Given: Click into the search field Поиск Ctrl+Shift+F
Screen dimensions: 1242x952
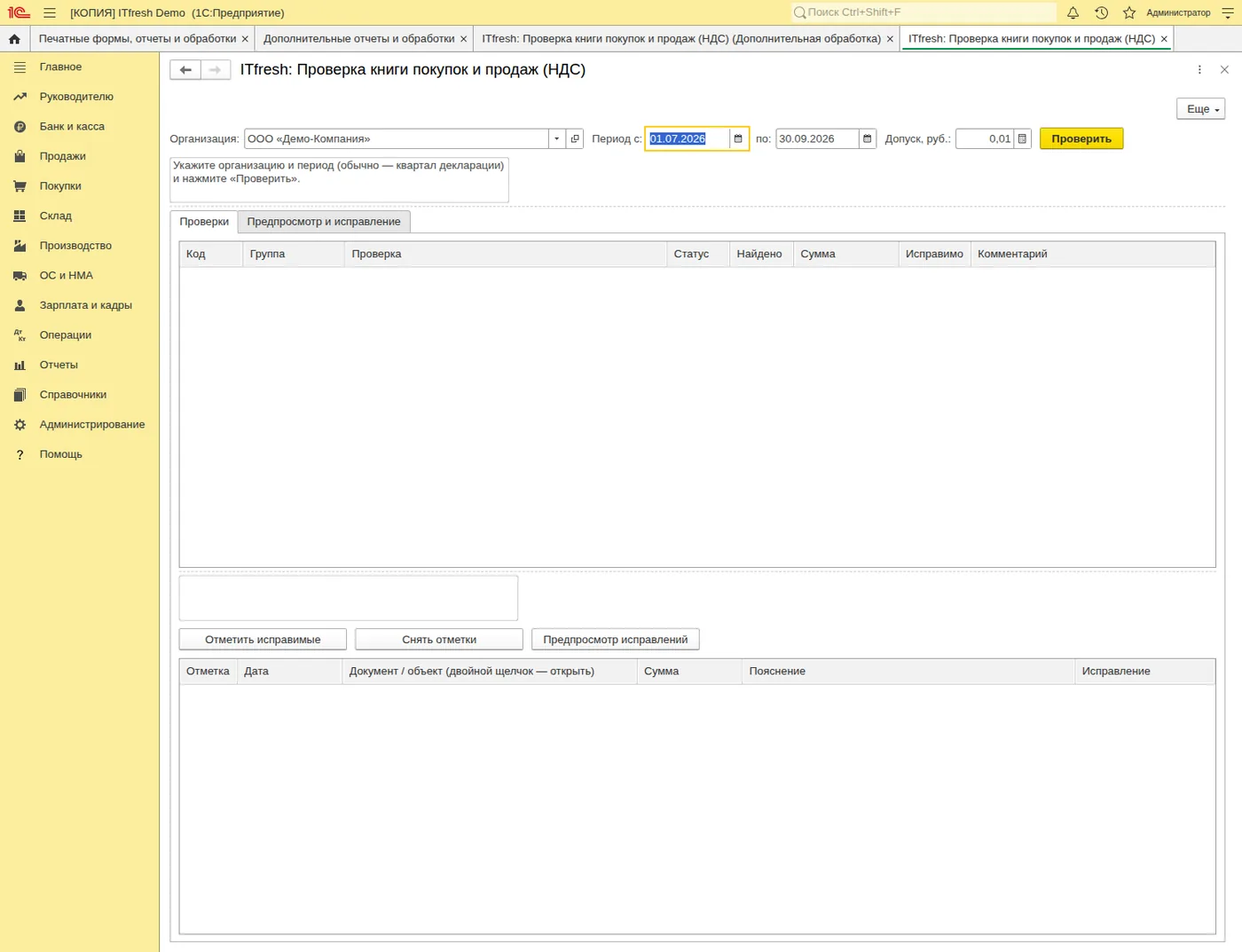Looking at the screenshot, I should click(x=923, y=12).
